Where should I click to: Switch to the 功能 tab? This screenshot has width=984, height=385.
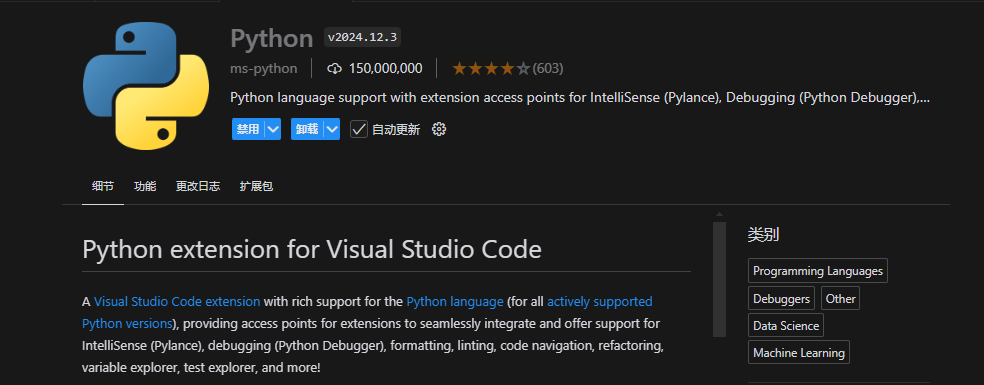[145, 186]
